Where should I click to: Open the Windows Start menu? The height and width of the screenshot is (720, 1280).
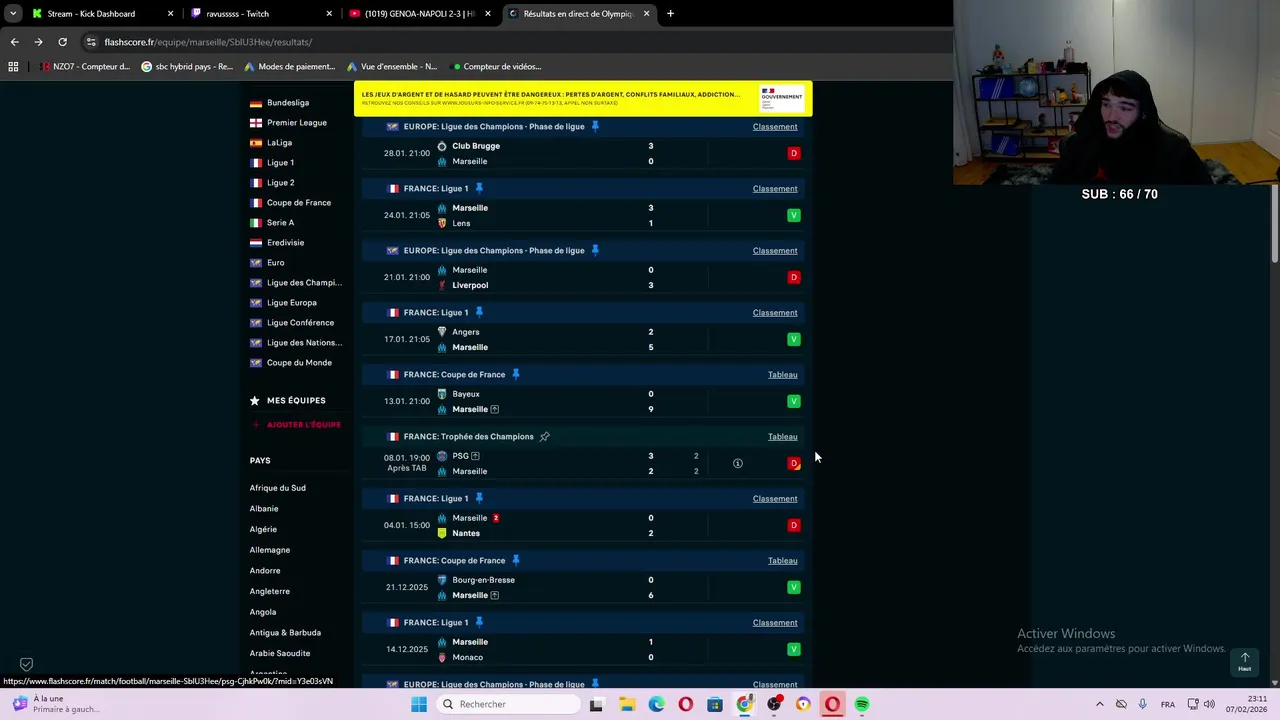(x=419, y=704)
